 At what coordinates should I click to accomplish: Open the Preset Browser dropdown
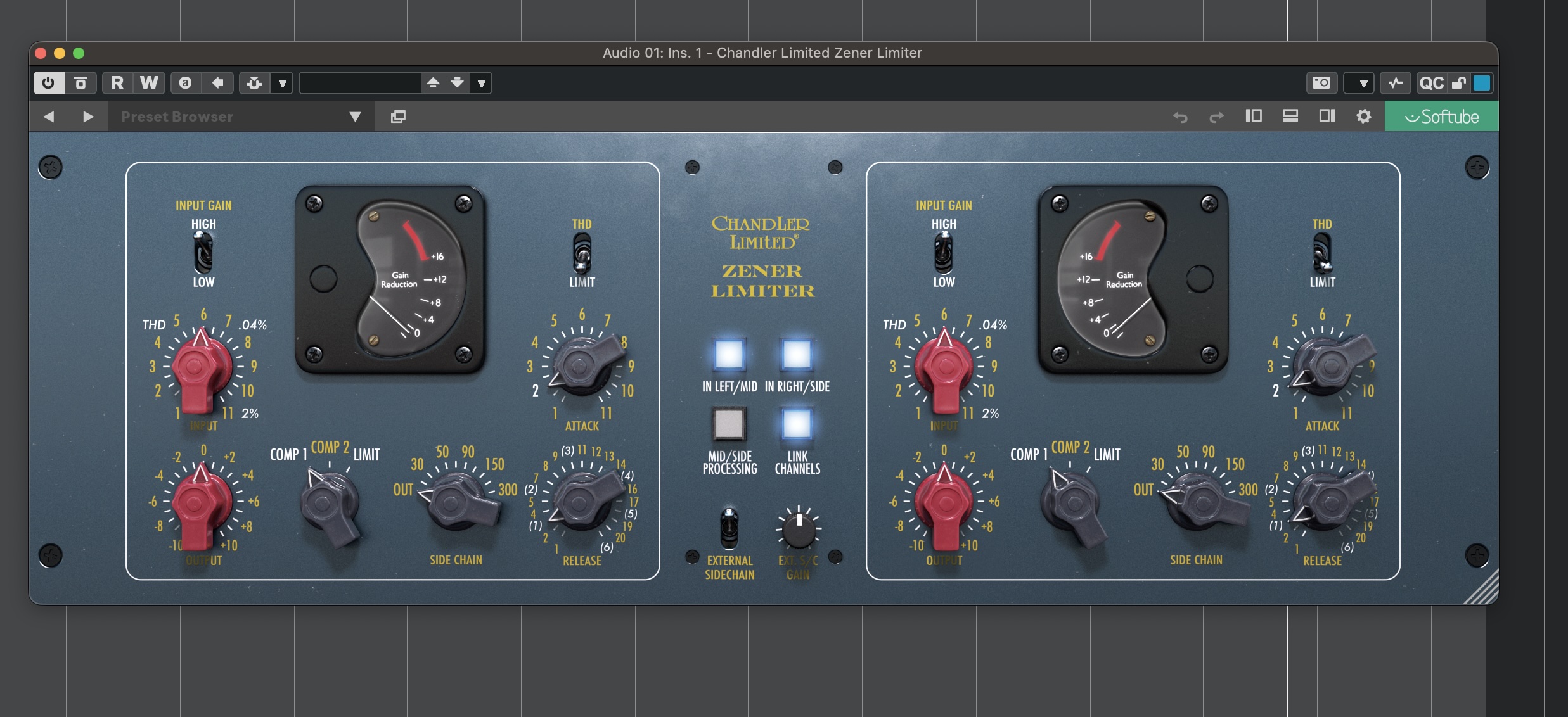355,116
